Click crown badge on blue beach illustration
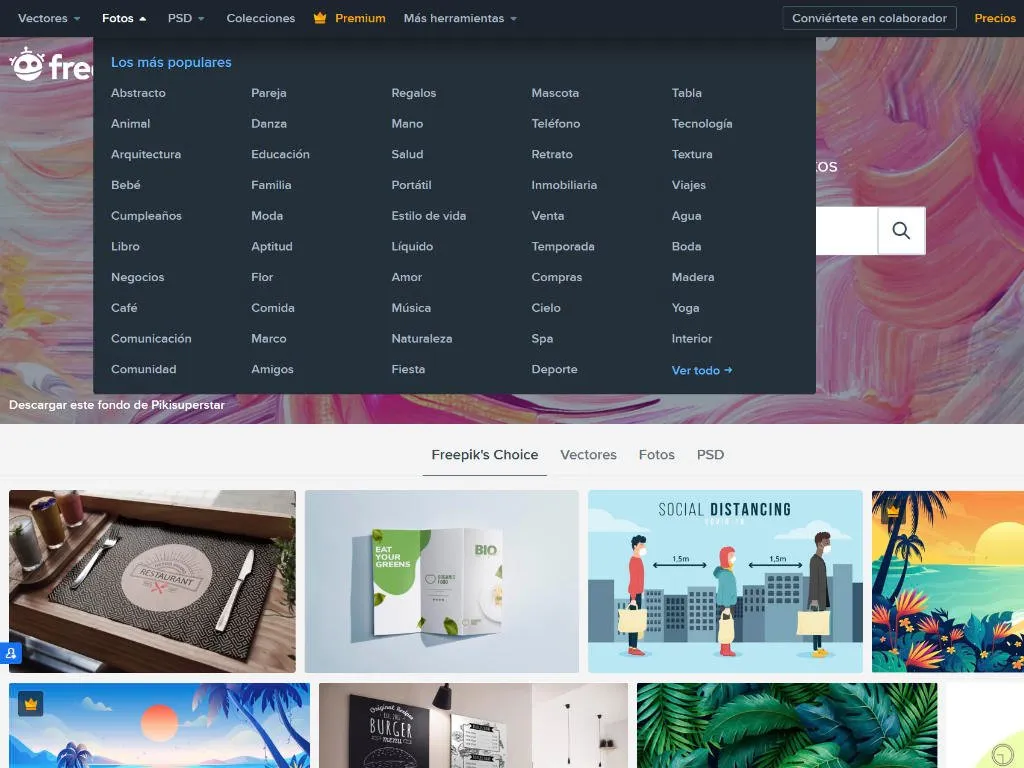This screenshot has height=768, width=1024. tap(31, 704)
